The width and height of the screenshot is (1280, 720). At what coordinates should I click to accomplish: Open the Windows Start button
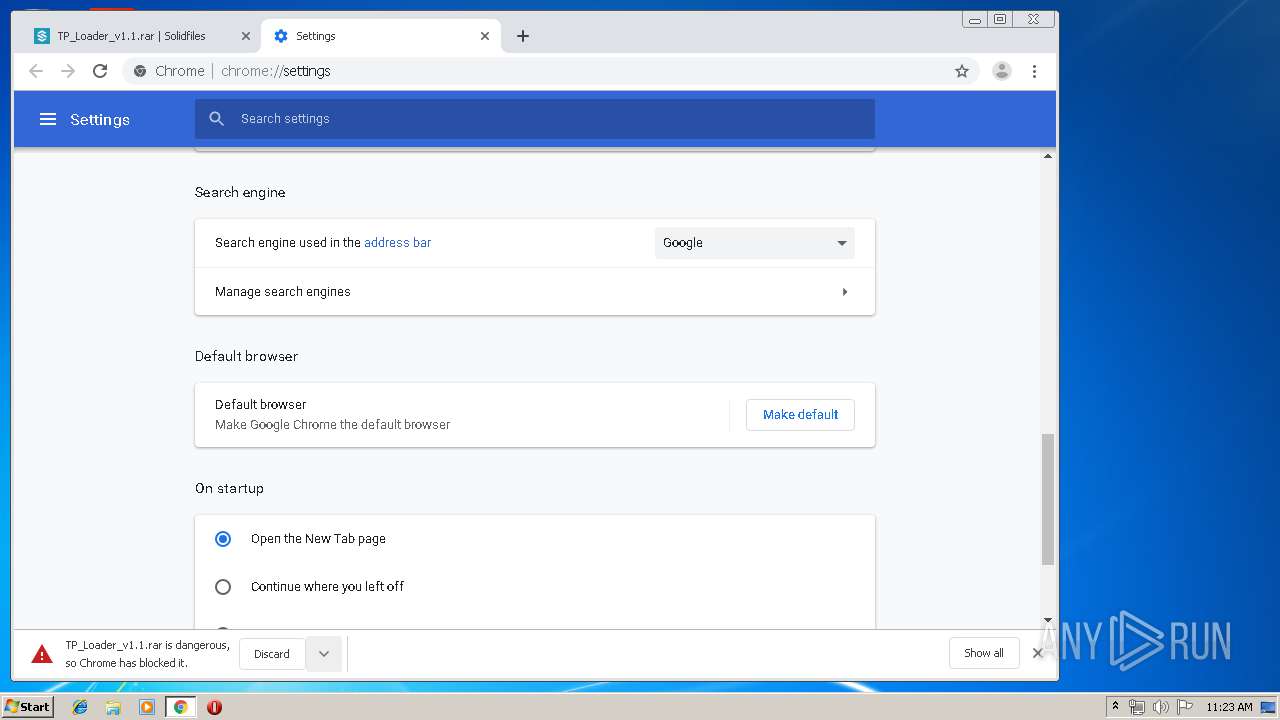[28, 707]
